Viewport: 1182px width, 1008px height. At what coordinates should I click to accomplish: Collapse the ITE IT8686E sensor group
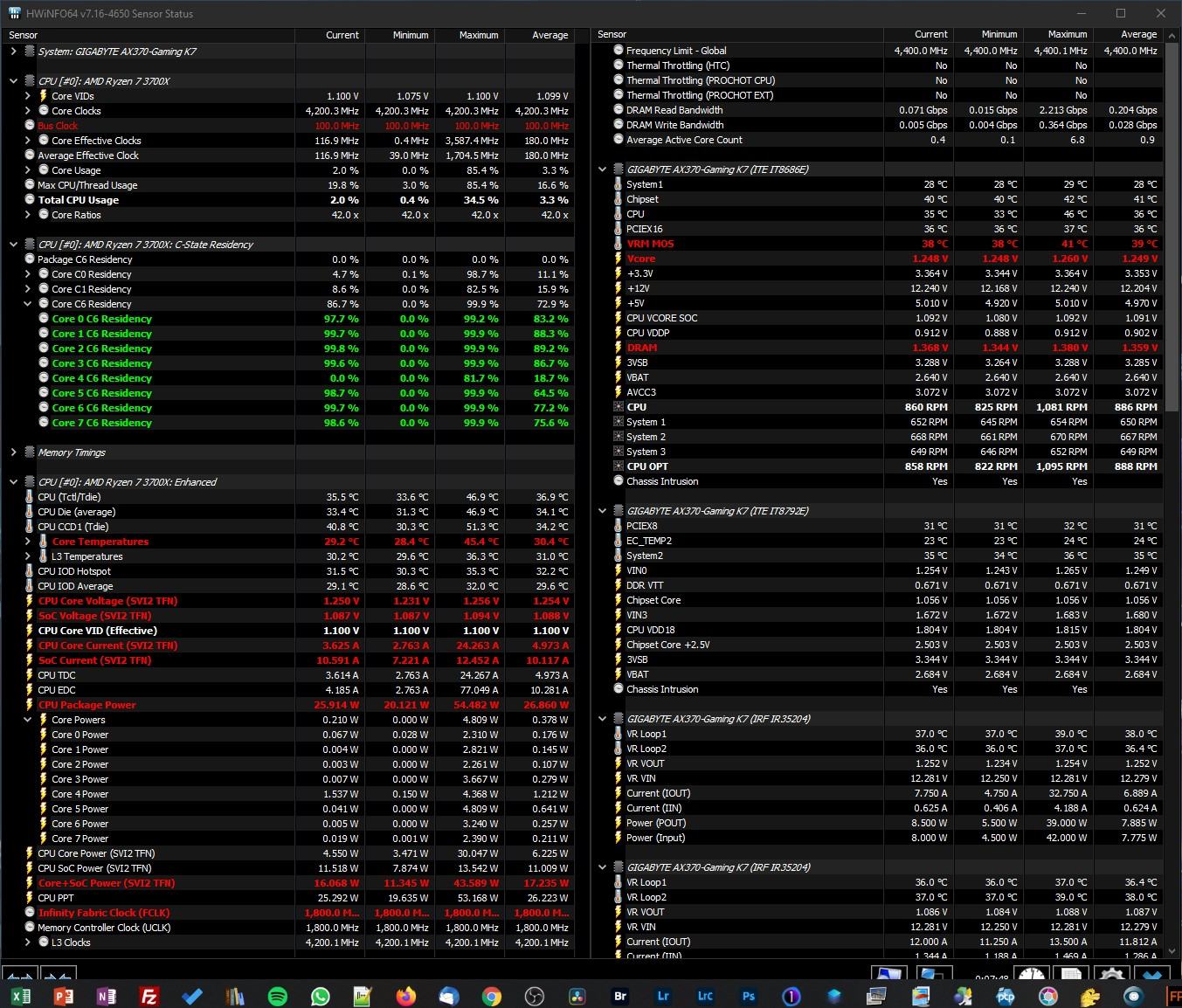(602, 169)
